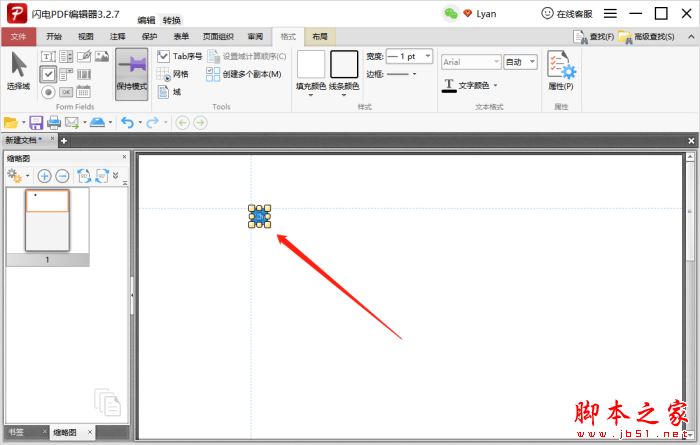Choose the text field form tool
The height and width of the screenshot is (445, 700).
(48, 56)
